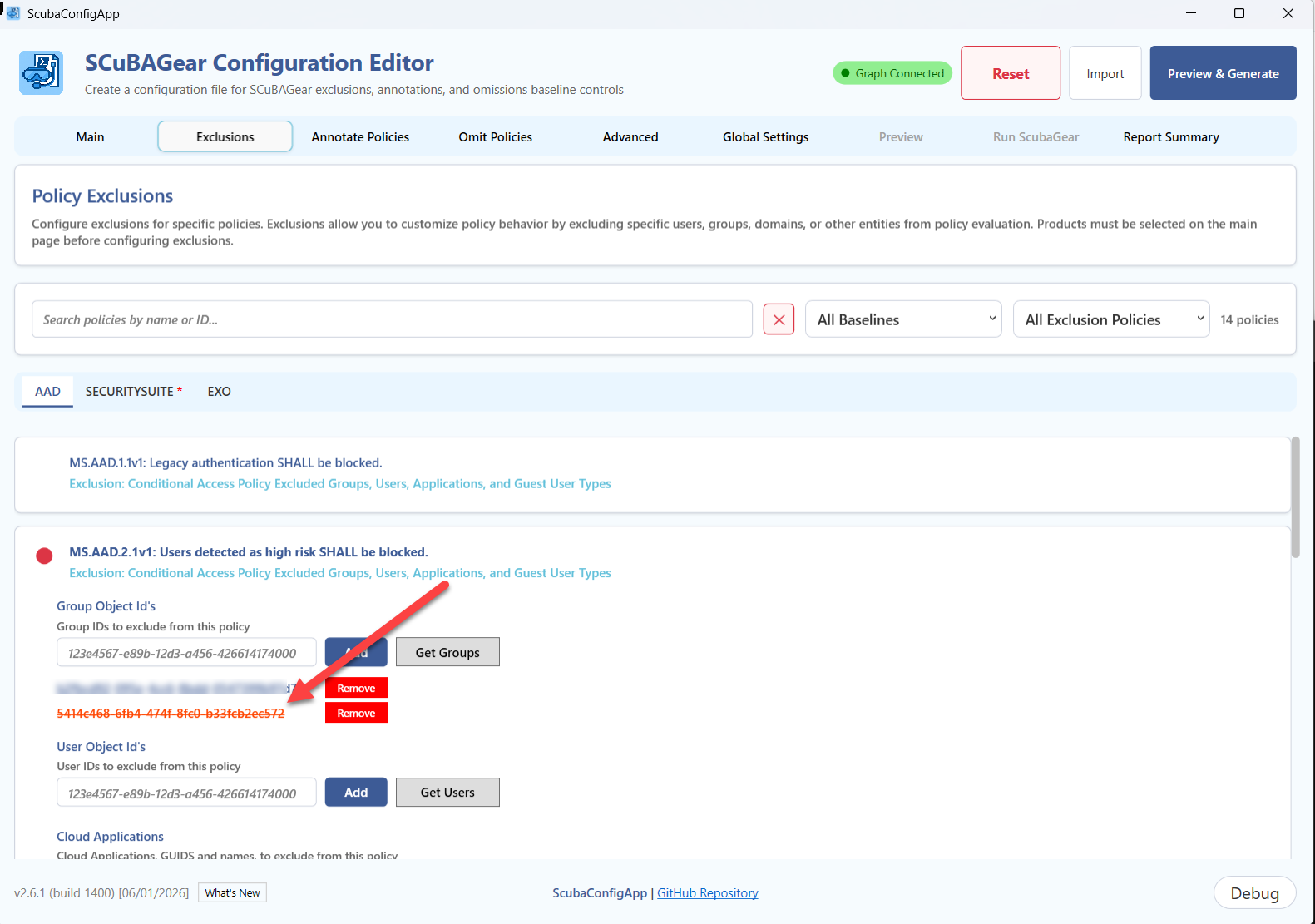
Task: Click Preview & Generate
Action: coord(1224,73)
